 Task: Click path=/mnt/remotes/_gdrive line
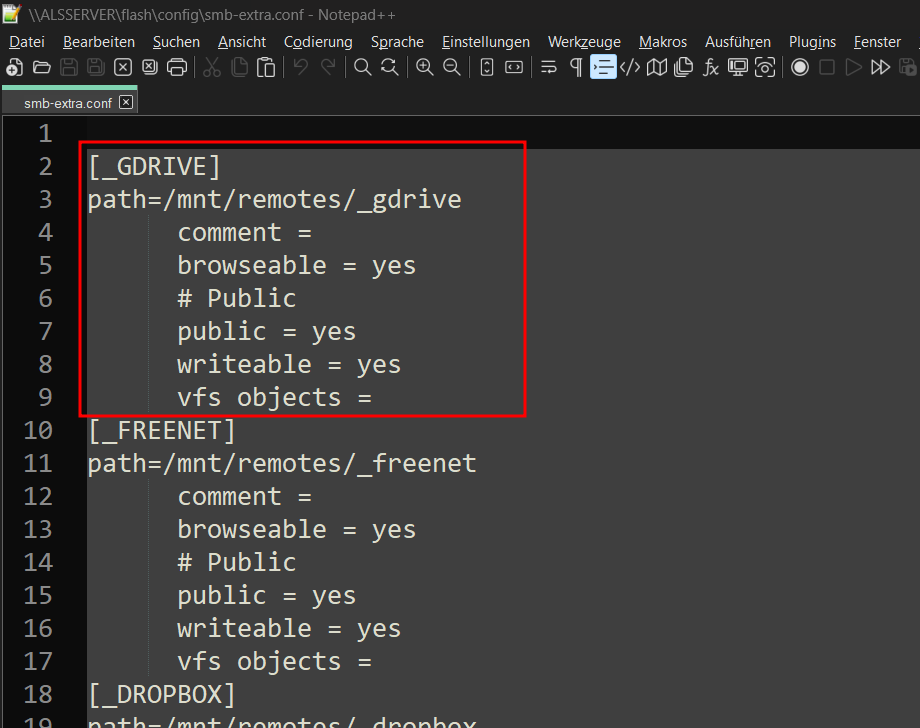click(x=275, y=200)
